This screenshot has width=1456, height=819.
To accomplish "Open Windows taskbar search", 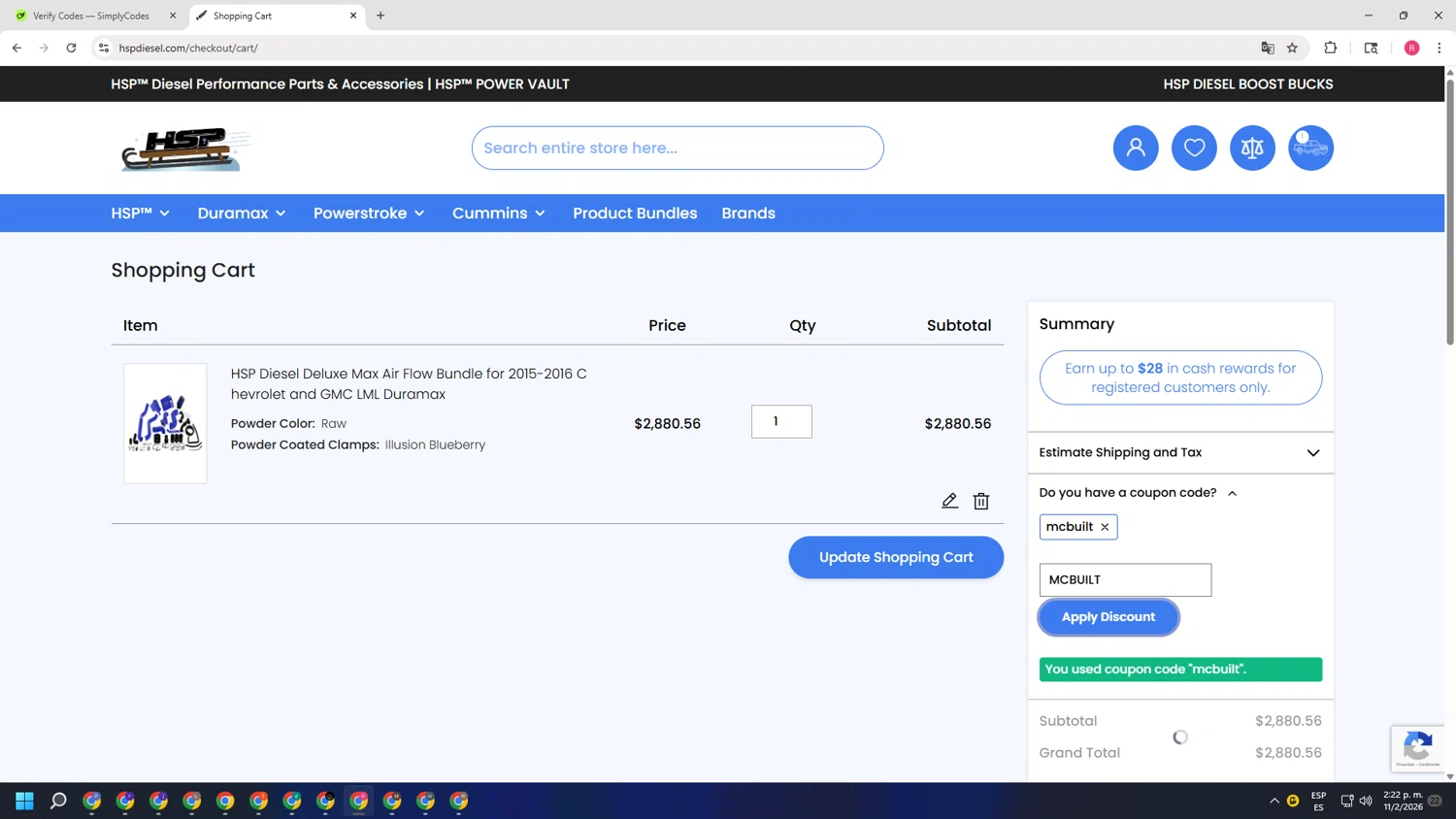I will [58, 801].
